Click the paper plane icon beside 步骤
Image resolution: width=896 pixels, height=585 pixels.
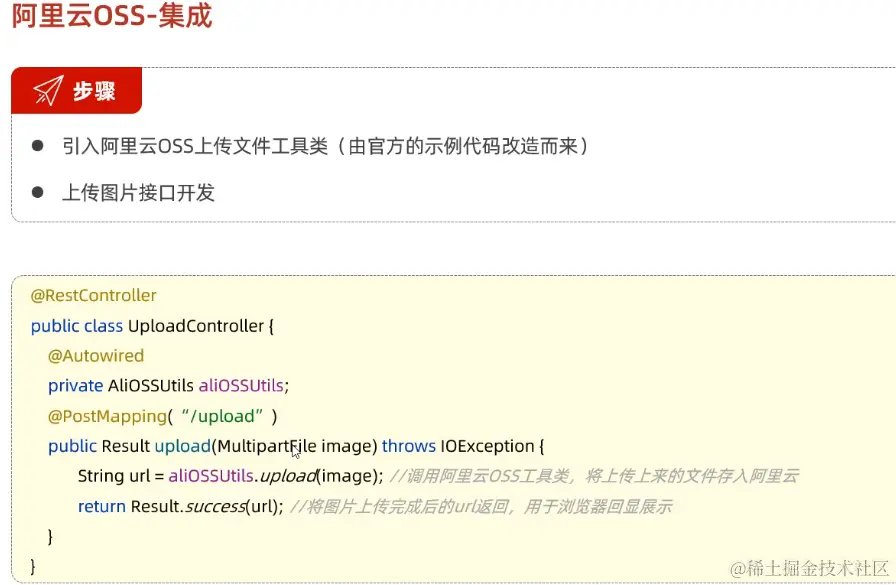(x=47, y=91)
